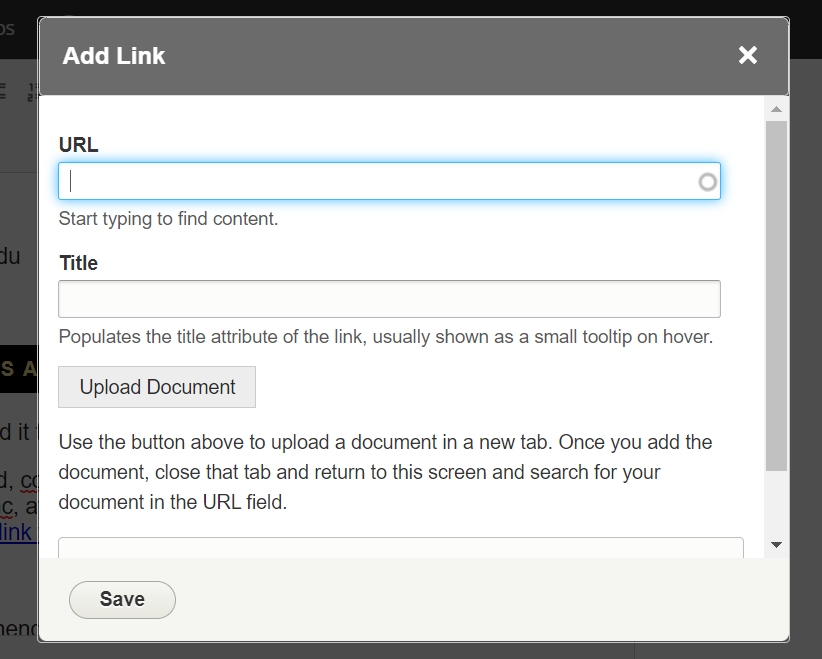Click inside the Title input box

pyautogui.click(x=389, y=299)
